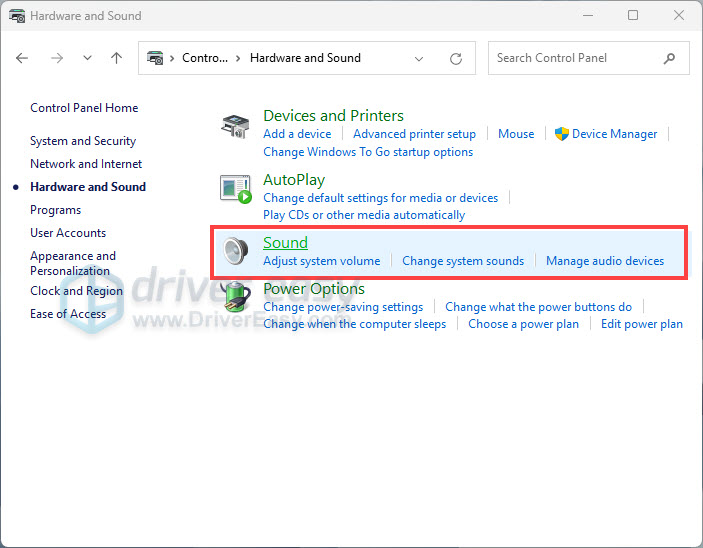
Task: Click the AutoPlay icon
Action: point(236,189)
